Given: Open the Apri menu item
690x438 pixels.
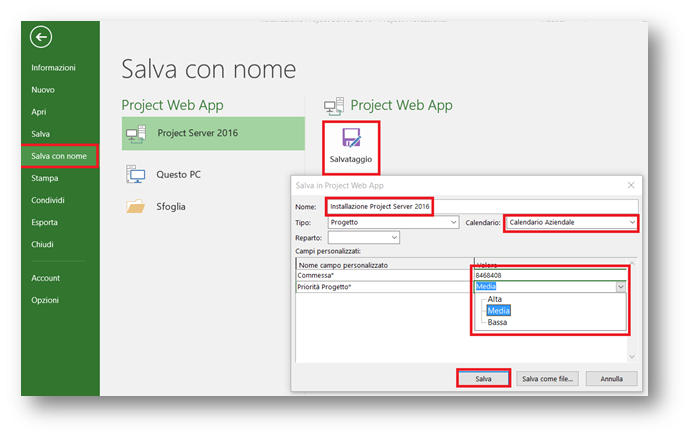Looking at the screenshot, I should tap(39, 112).
